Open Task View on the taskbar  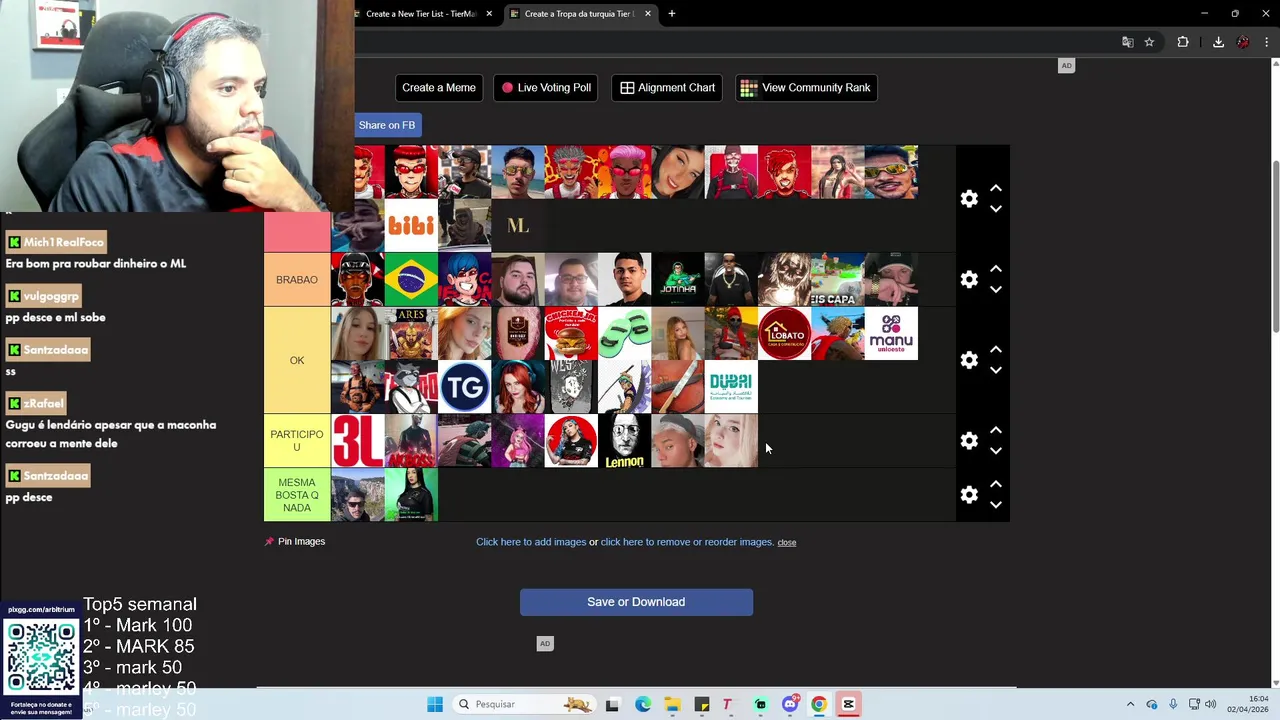tap(612, 704)
